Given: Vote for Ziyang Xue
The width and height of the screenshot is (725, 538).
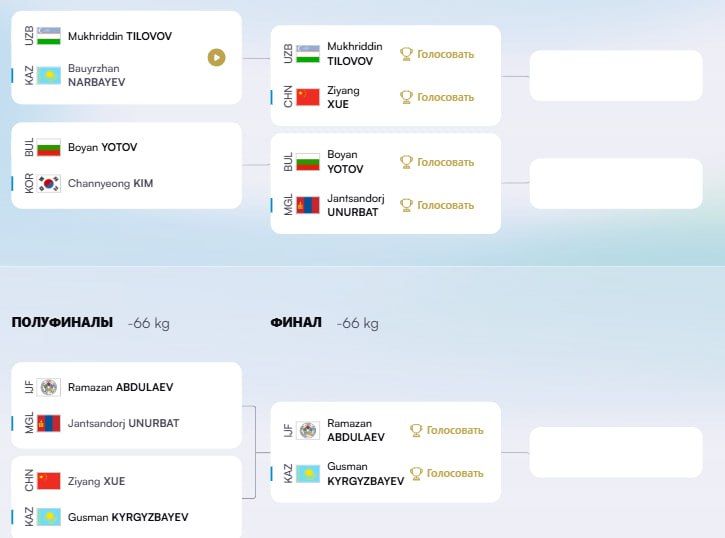Looking at the screenshot, I should (437, 98).
